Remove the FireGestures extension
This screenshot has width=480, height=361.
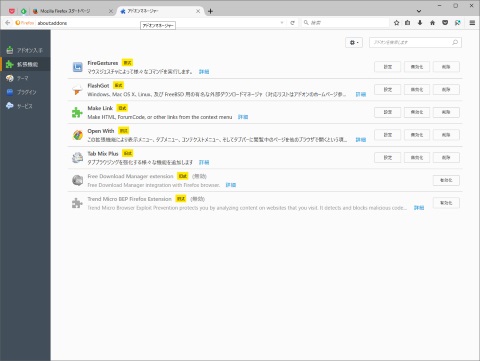point(446,67)
